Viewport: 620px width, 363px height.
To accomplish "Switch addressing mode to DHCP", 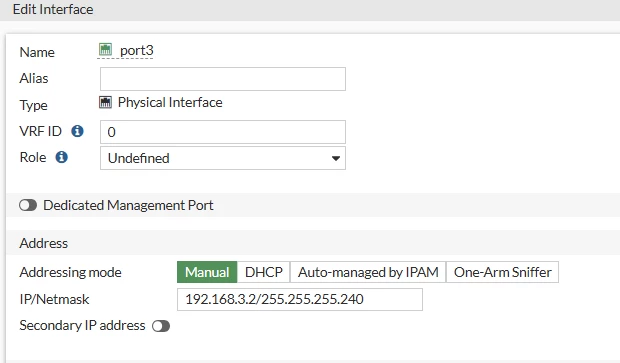I will (x=263, y=272).
